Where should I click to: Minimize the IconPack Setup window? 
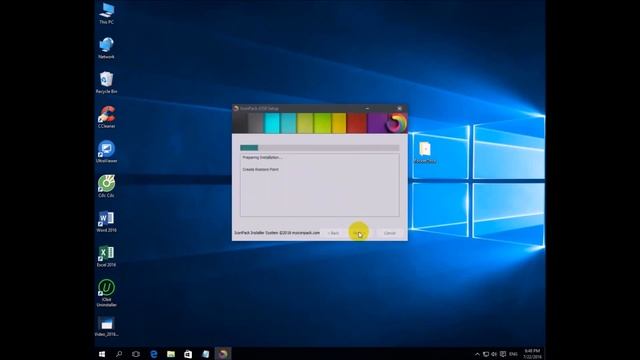367,108
